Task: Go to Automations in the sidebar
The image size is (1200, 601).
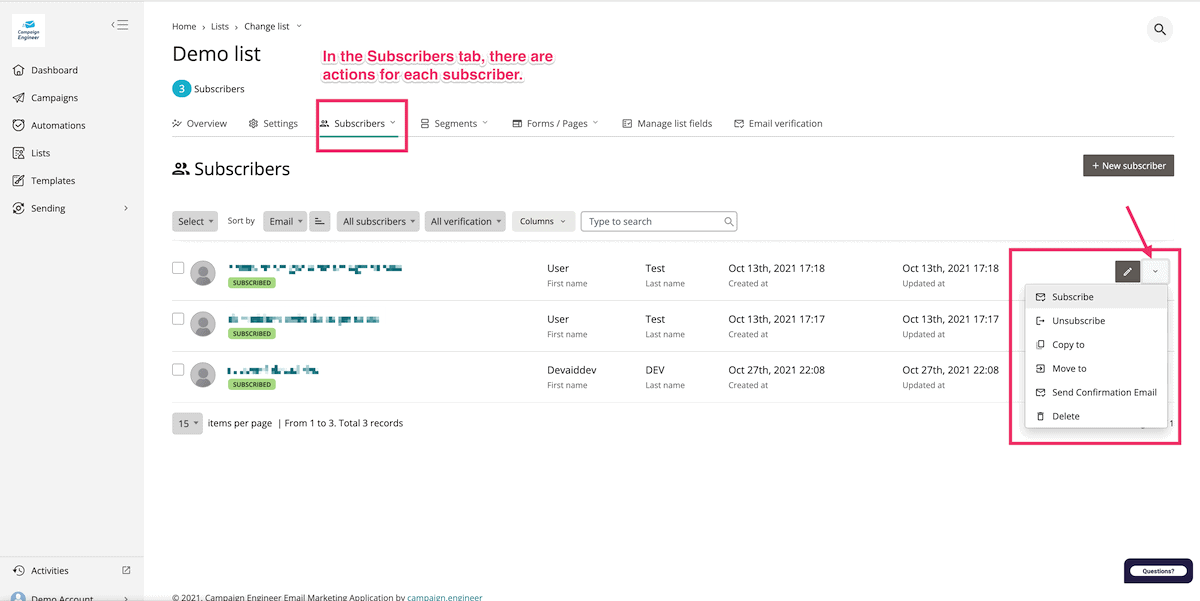Action: click(x=58, y=125)
